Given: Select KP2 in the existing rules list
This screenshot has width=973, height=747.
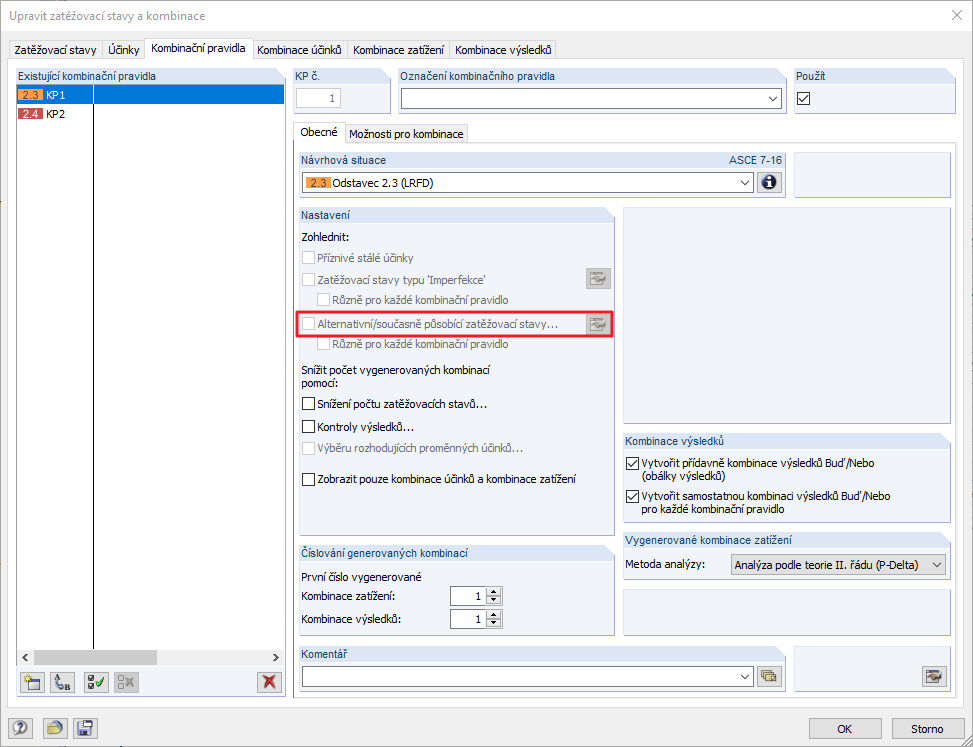Looking at the screenshot, I should 150,114.
